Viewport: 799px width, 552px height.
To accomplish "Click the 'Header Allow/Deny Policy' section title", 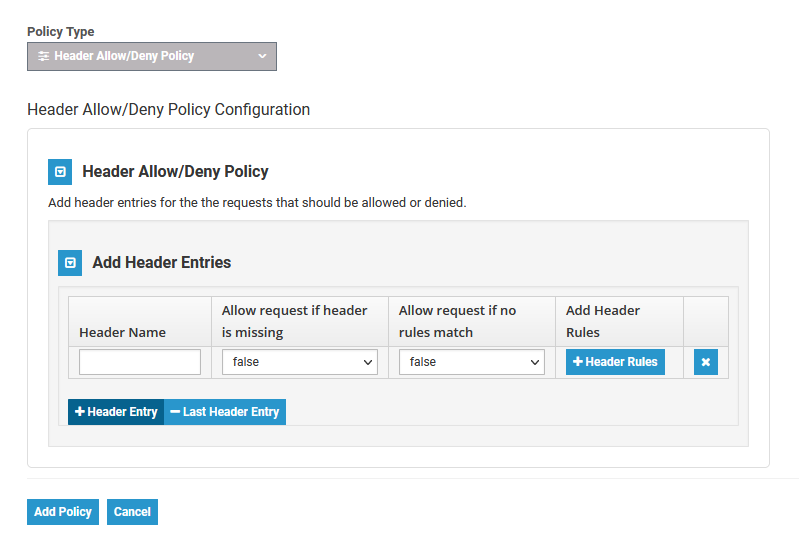I will (176, 172).
